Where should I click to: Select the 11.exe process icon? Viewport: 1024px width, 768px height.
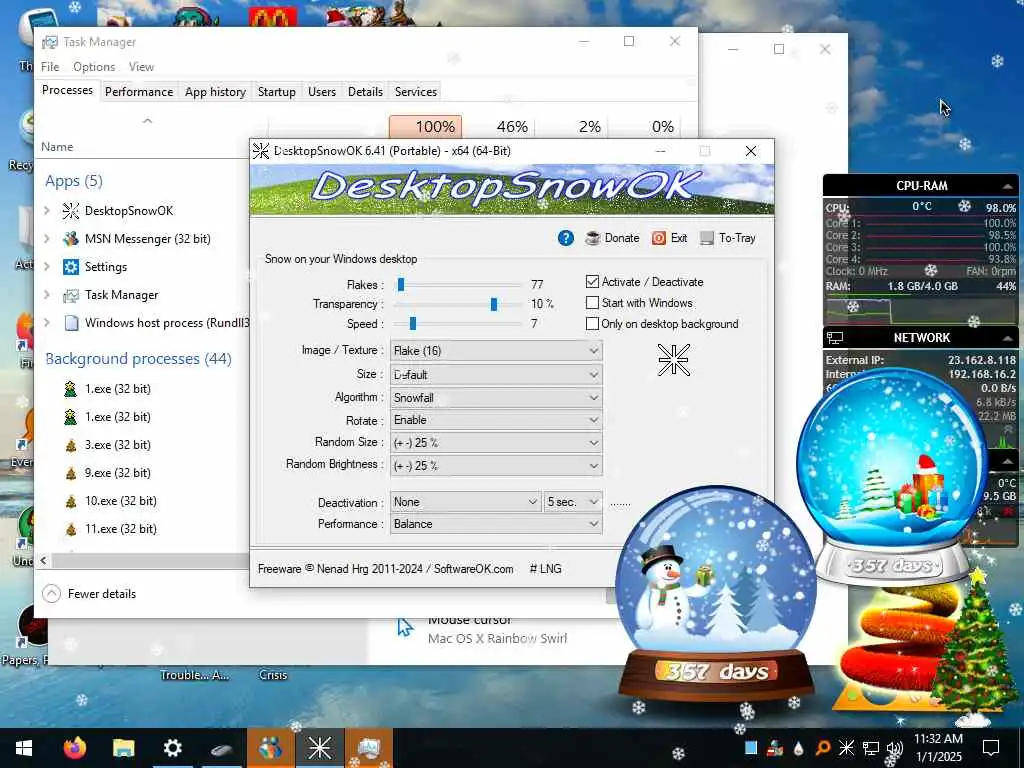pyautogui.click(x=71, y=530)
